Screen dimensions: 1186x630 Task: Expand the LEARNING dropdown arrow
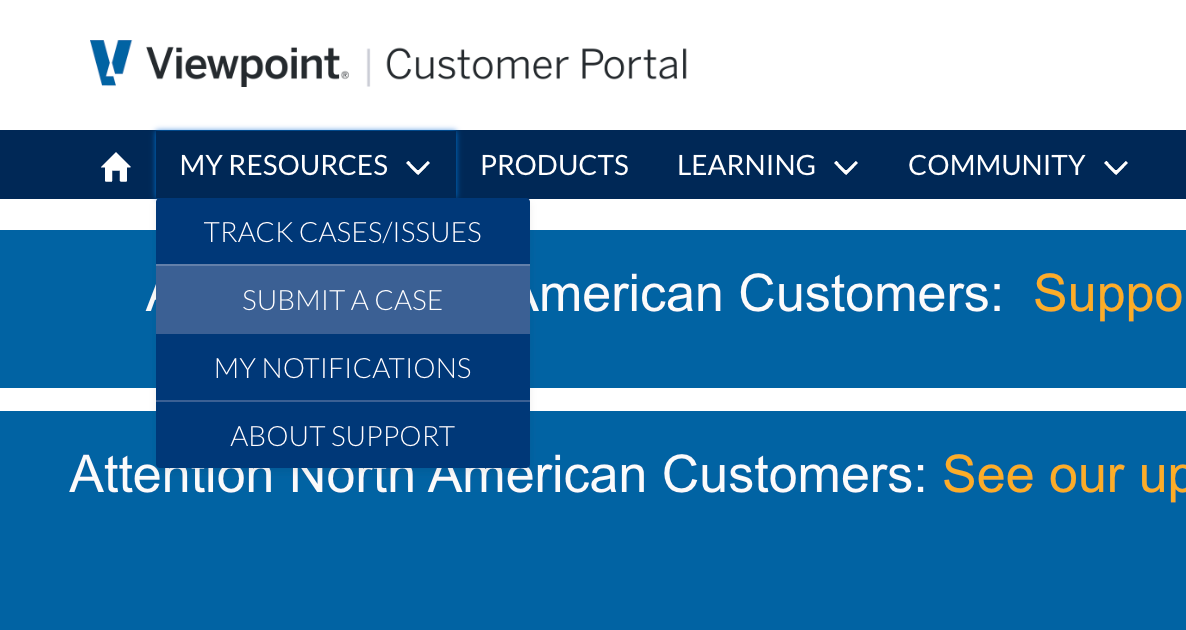[846, 167]
